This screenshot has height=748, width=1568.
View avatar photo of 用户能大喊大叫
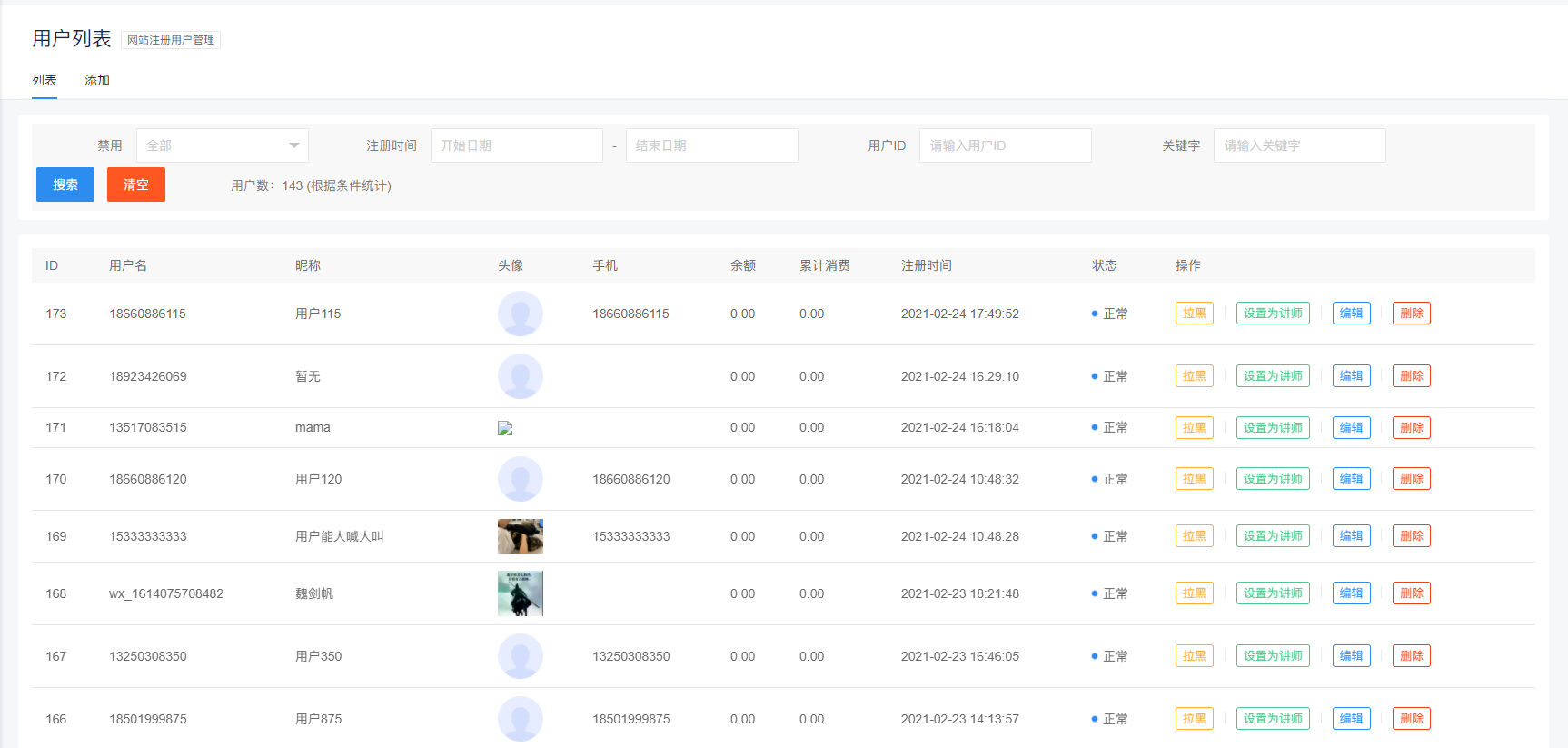point(521,536)
